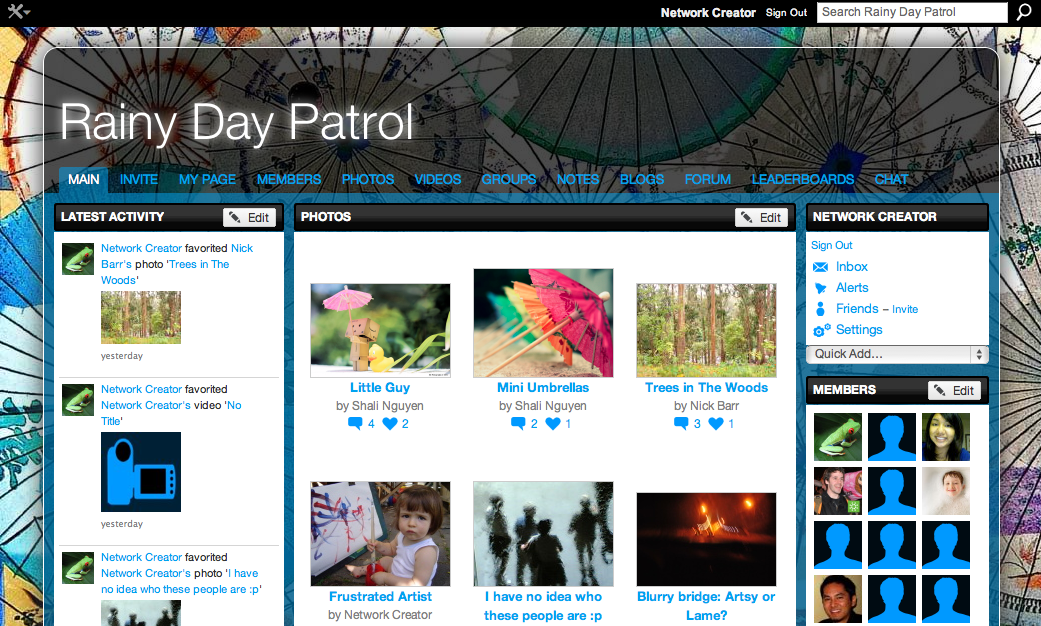Open the Little Guy photo title
Screen dimensions: 1041x626
380,388
